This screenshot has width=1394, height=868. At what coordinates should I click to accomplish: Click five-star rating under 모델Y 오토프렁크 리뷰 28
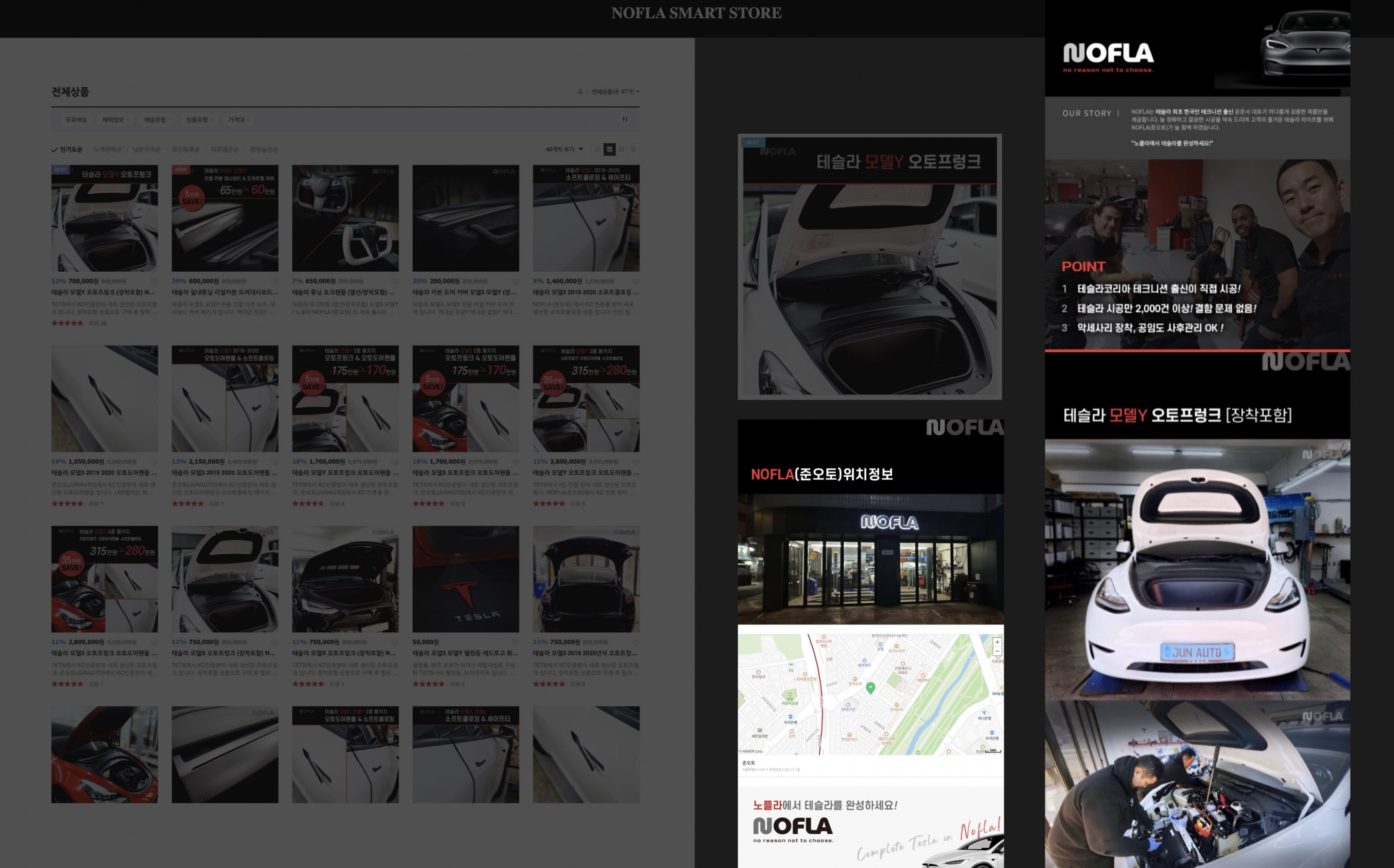(x=68, y=323)
